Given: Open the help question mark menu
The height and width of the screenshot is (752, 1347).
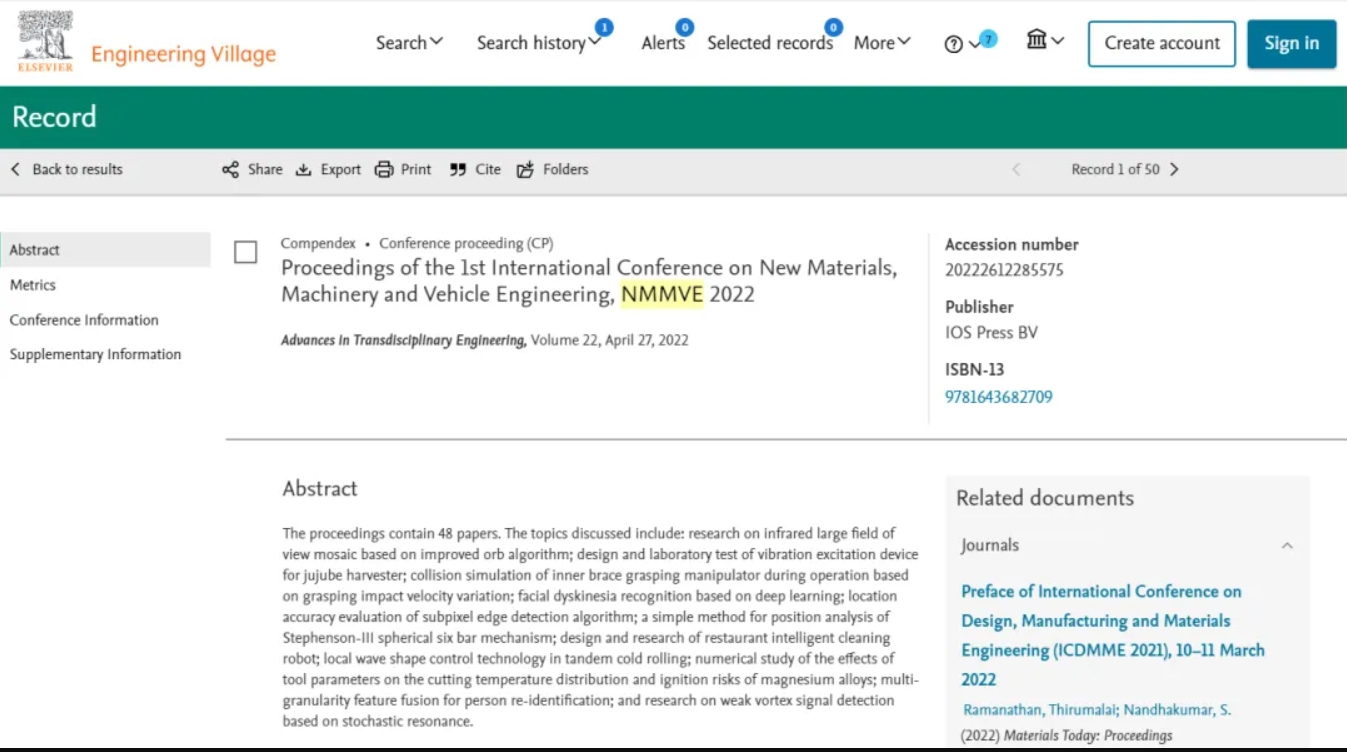Looking at the screenshot, I should [954, 44].
